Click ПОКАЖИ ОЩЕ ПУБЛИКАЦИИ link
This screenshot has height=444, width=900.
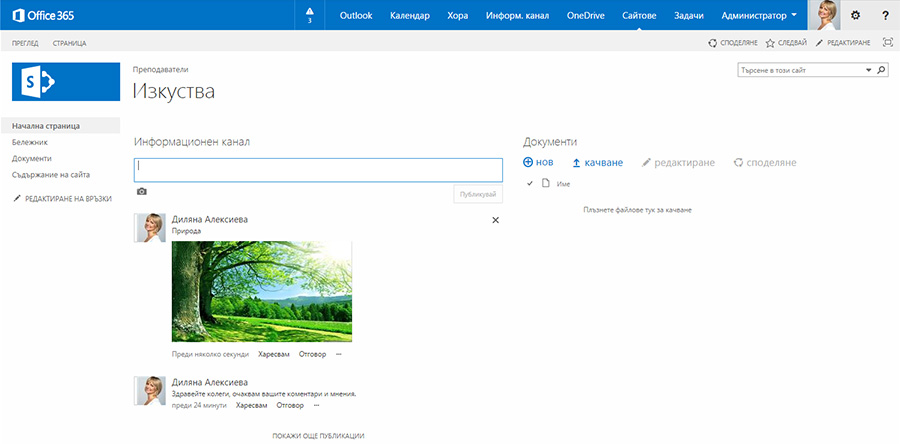[x=319, y=436]
